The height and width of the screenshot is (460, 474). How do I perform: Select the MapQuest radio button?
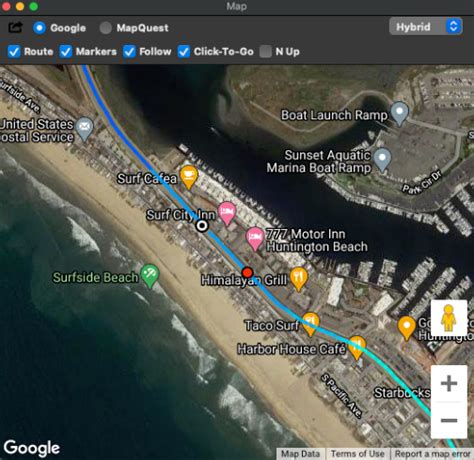point(106,28)
